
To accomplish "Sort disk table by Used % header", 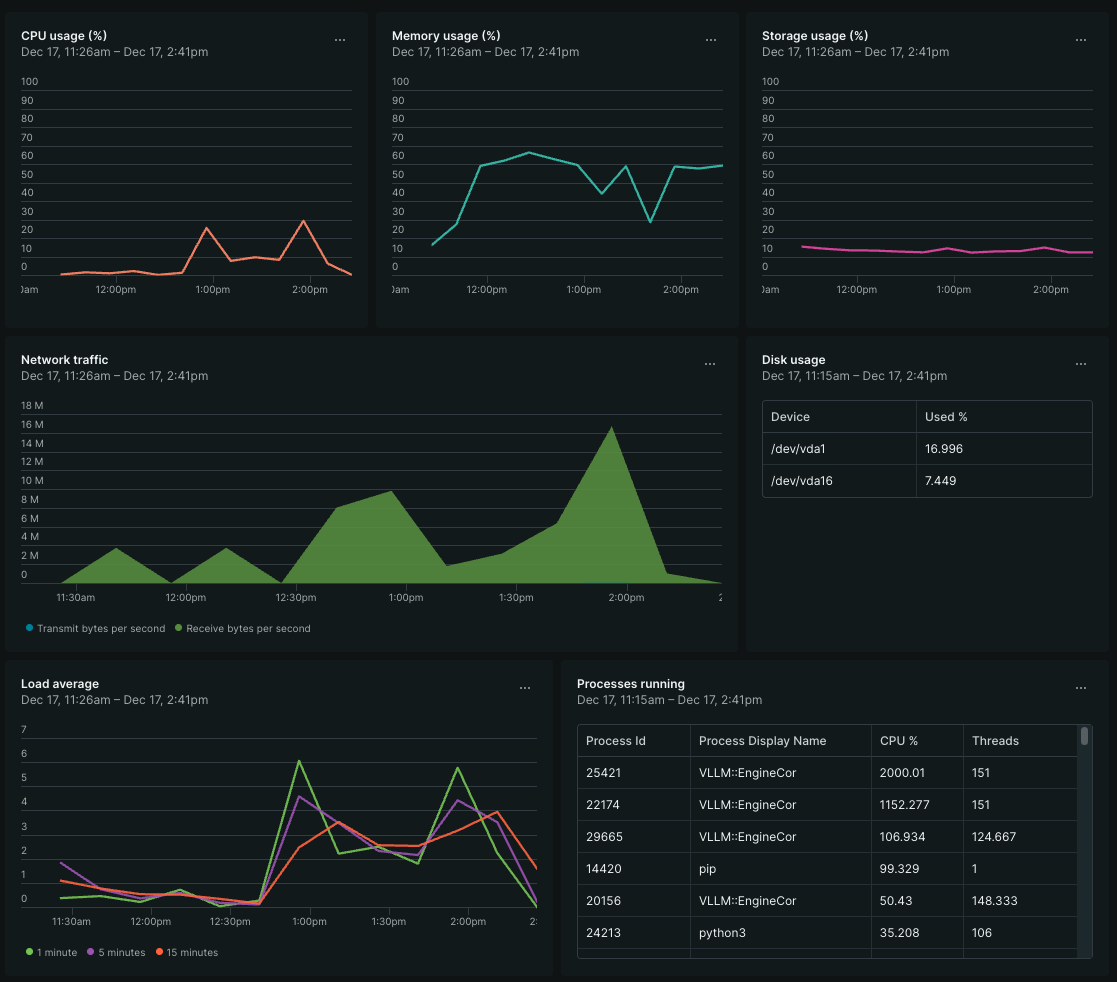I will click(x=946, y=417).
